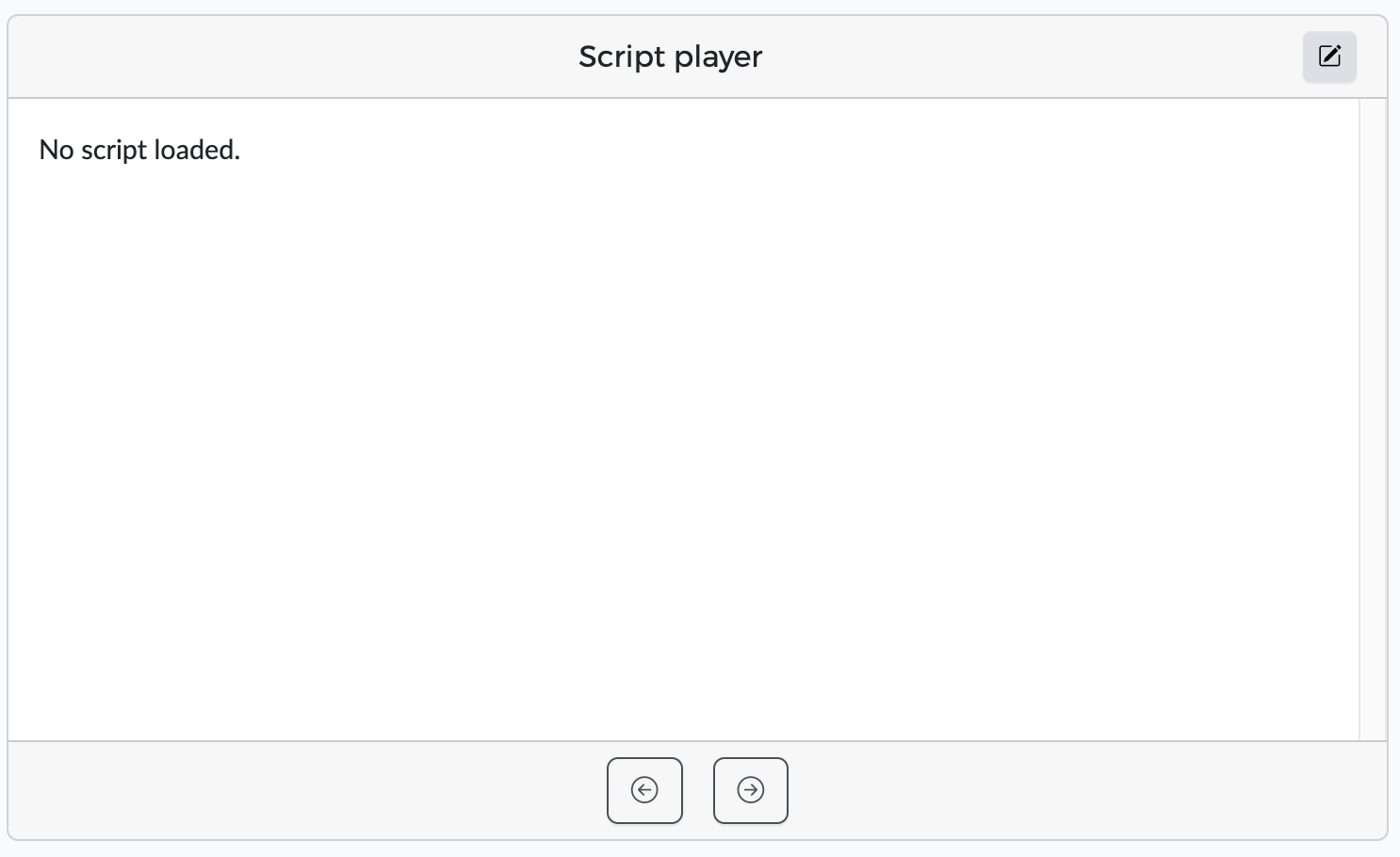
Task: Select the forward navigation arrow icon
Action: coord(751,790)
